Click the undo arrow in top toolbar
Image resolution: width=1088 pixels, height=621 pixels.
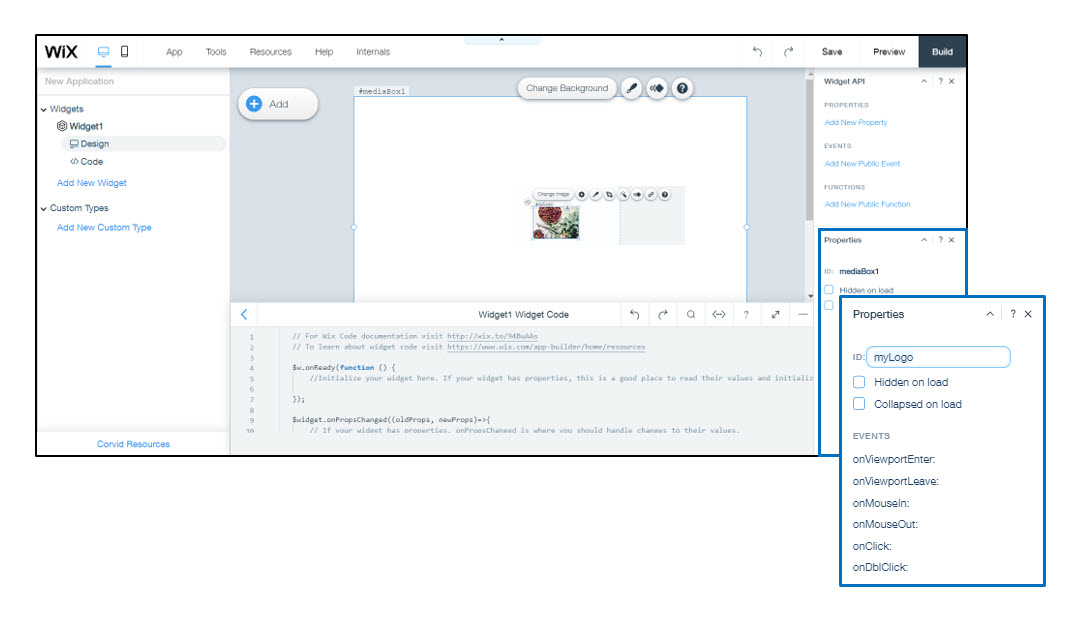coord(757,52)
